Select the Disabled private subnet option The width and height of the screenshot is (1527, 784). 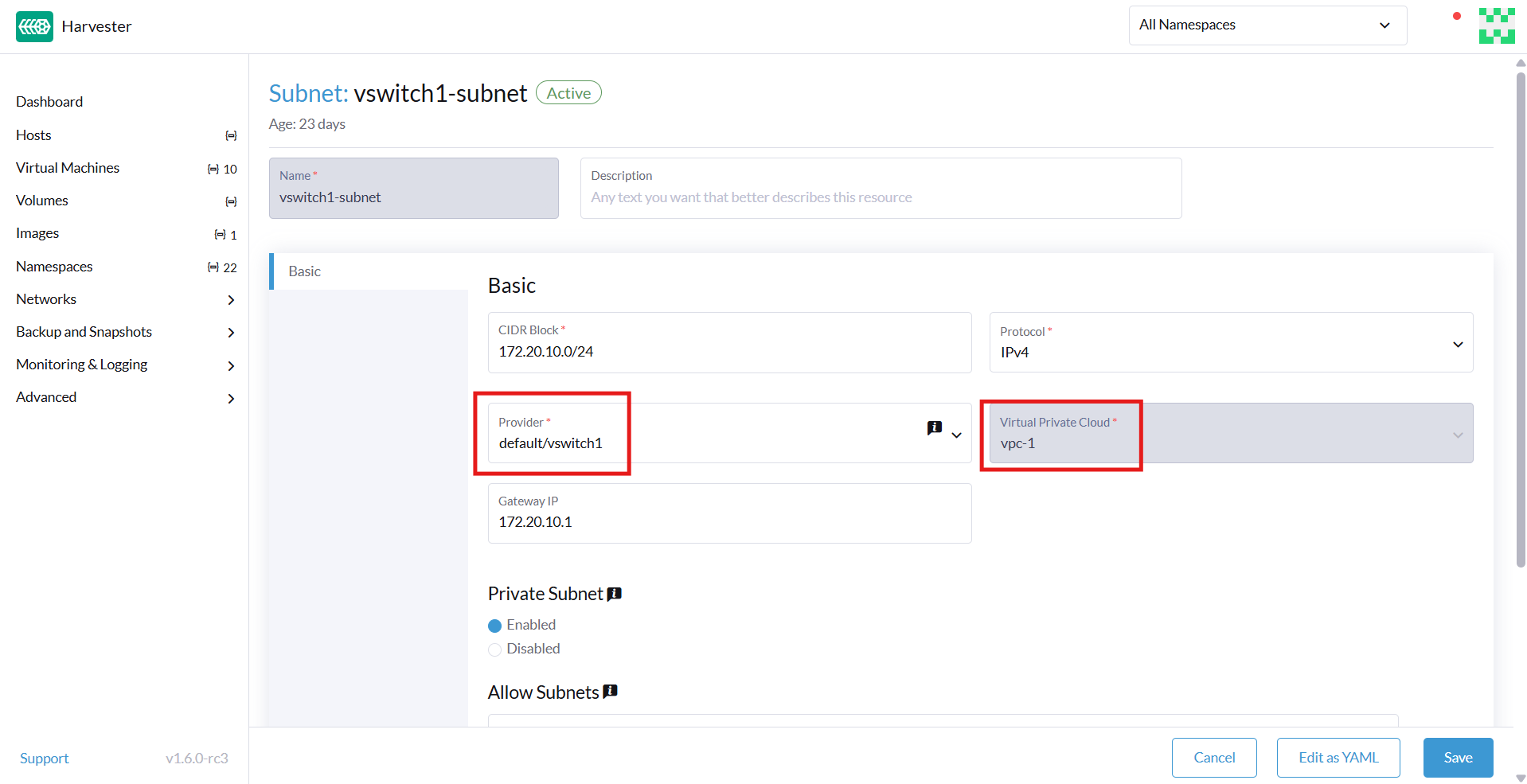pos(494,649)
